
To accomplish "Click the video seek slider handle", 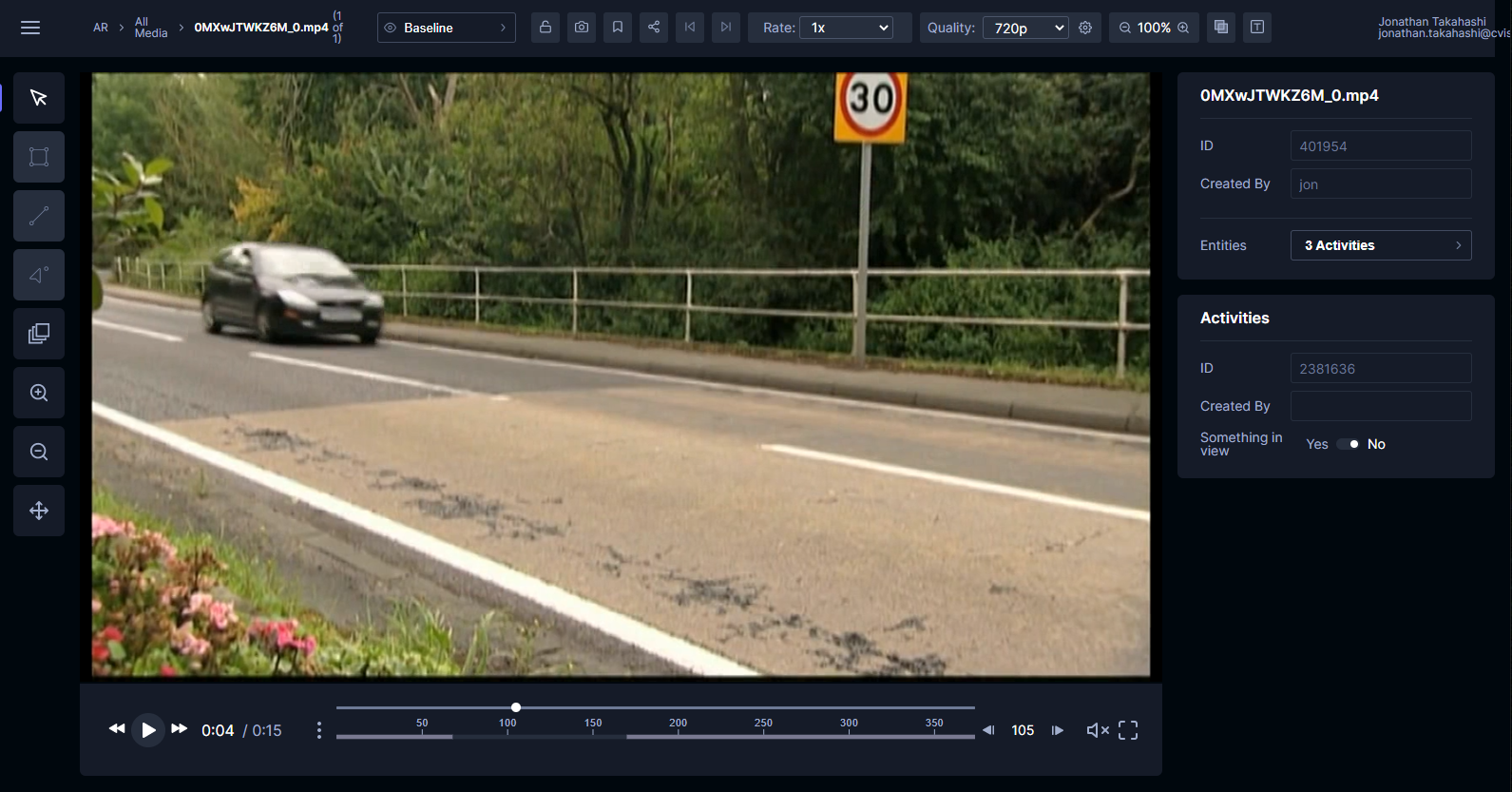I will (516, 707).
